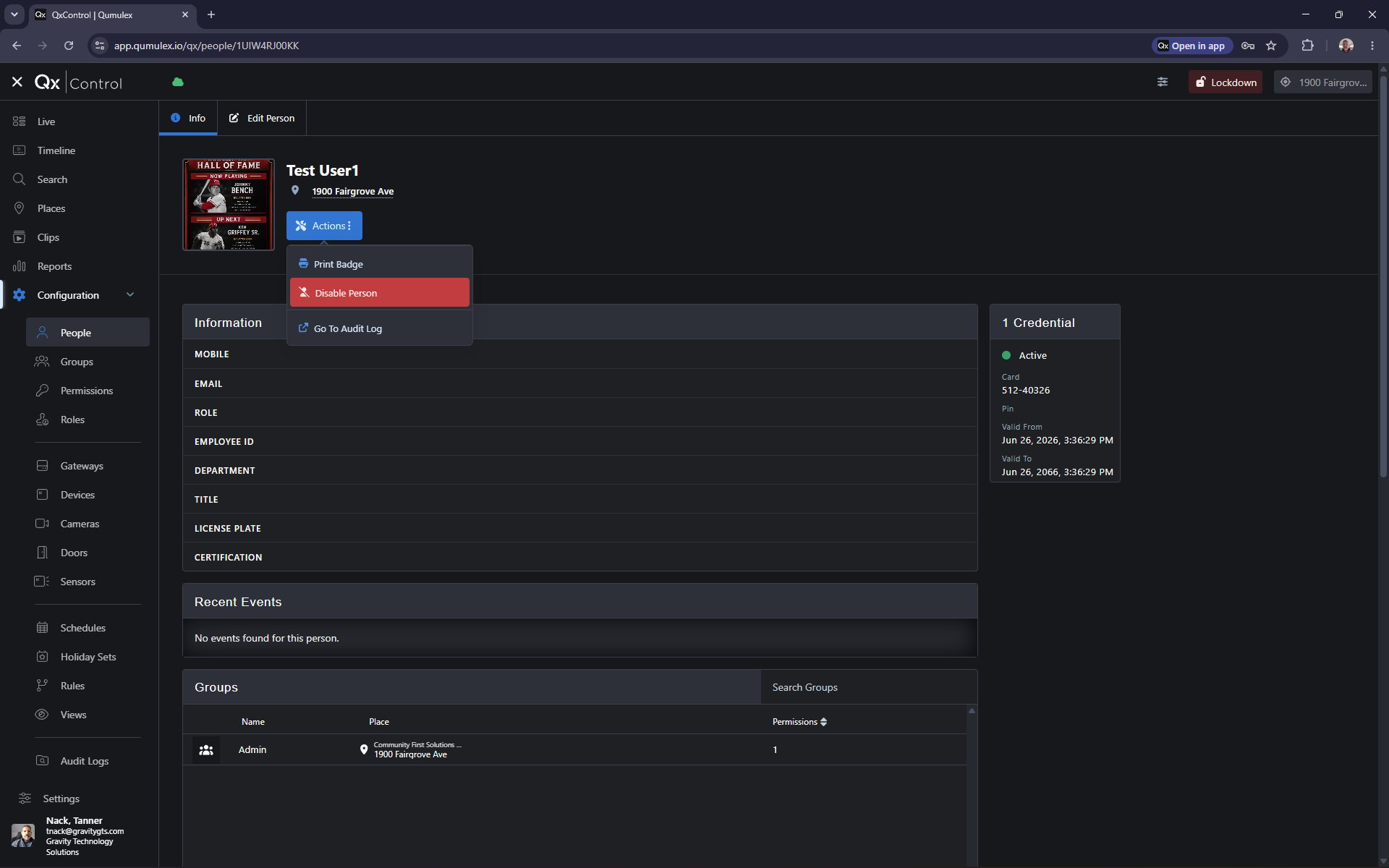
Task: Open the filter sliders icon in header
Action: 1163,82
